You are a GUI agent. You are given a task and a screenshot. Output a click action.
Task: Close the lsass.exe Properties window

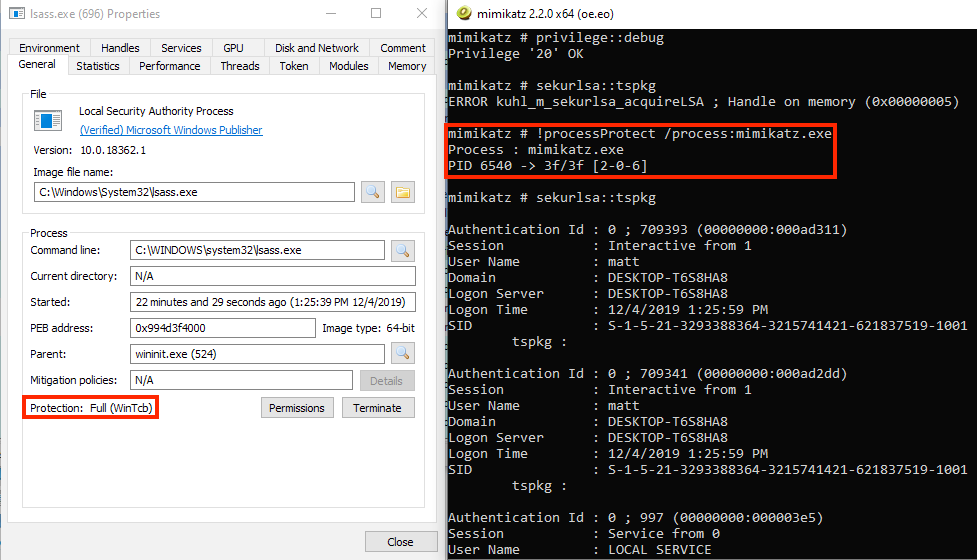422,13
